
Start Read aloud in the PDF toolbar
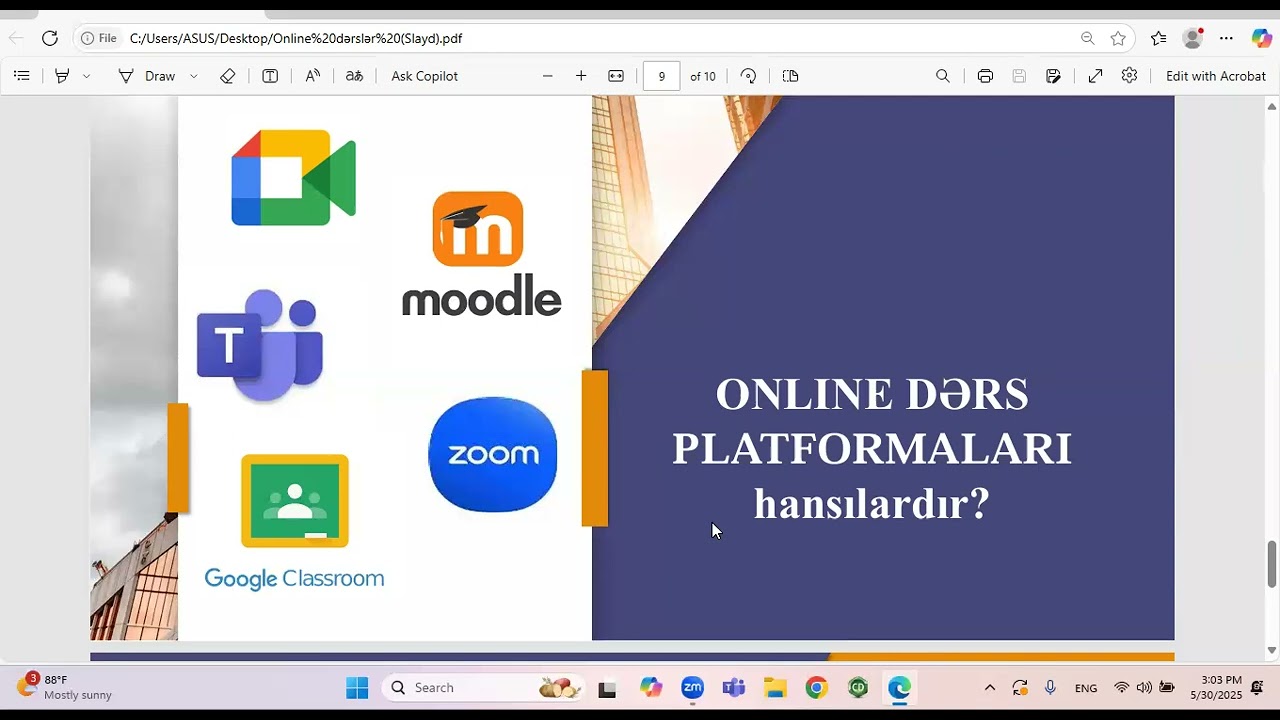point(313,76)
